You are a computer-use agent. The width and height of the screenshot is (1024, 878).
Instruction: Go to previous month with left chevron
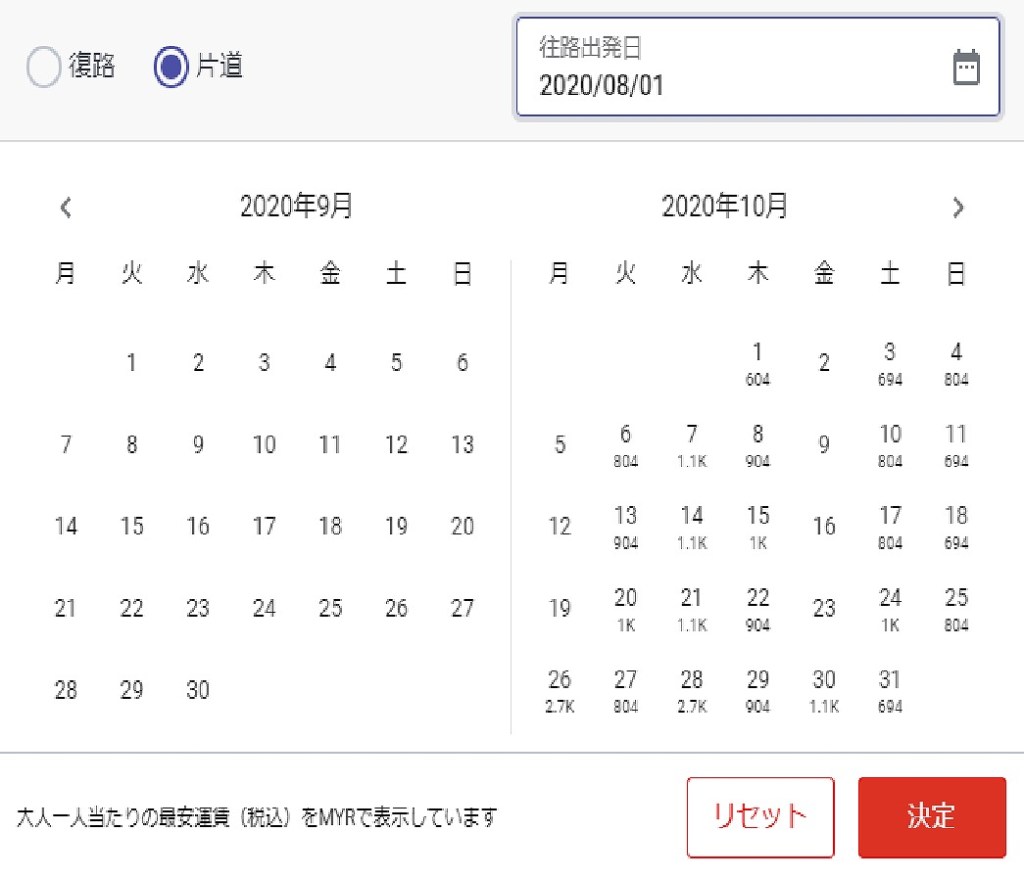pyautogui.click(x=66, y=208)
